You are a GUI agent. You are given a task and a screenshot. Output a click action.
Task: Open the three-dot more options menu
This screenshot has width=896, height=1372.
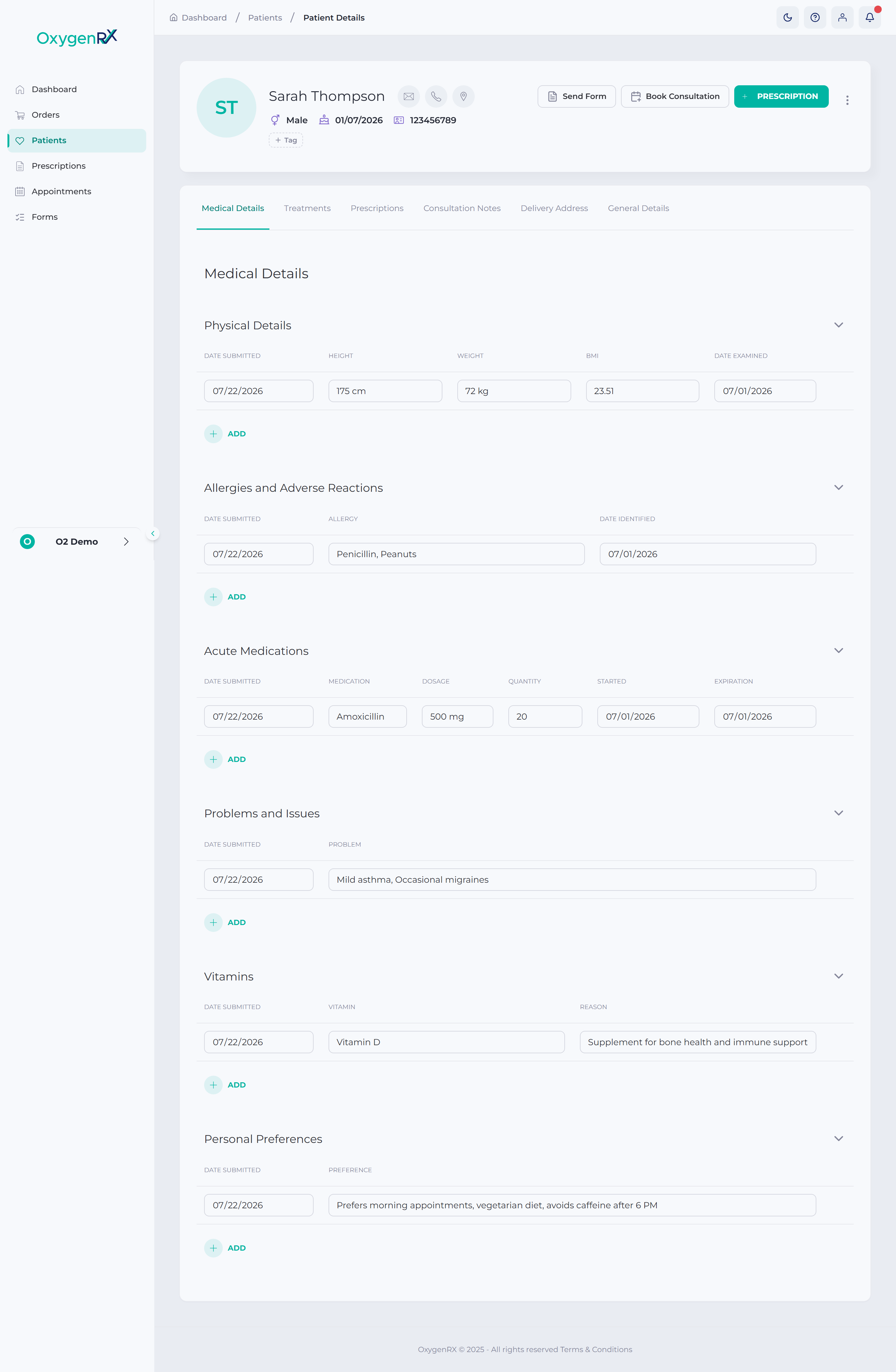point(847,100)
